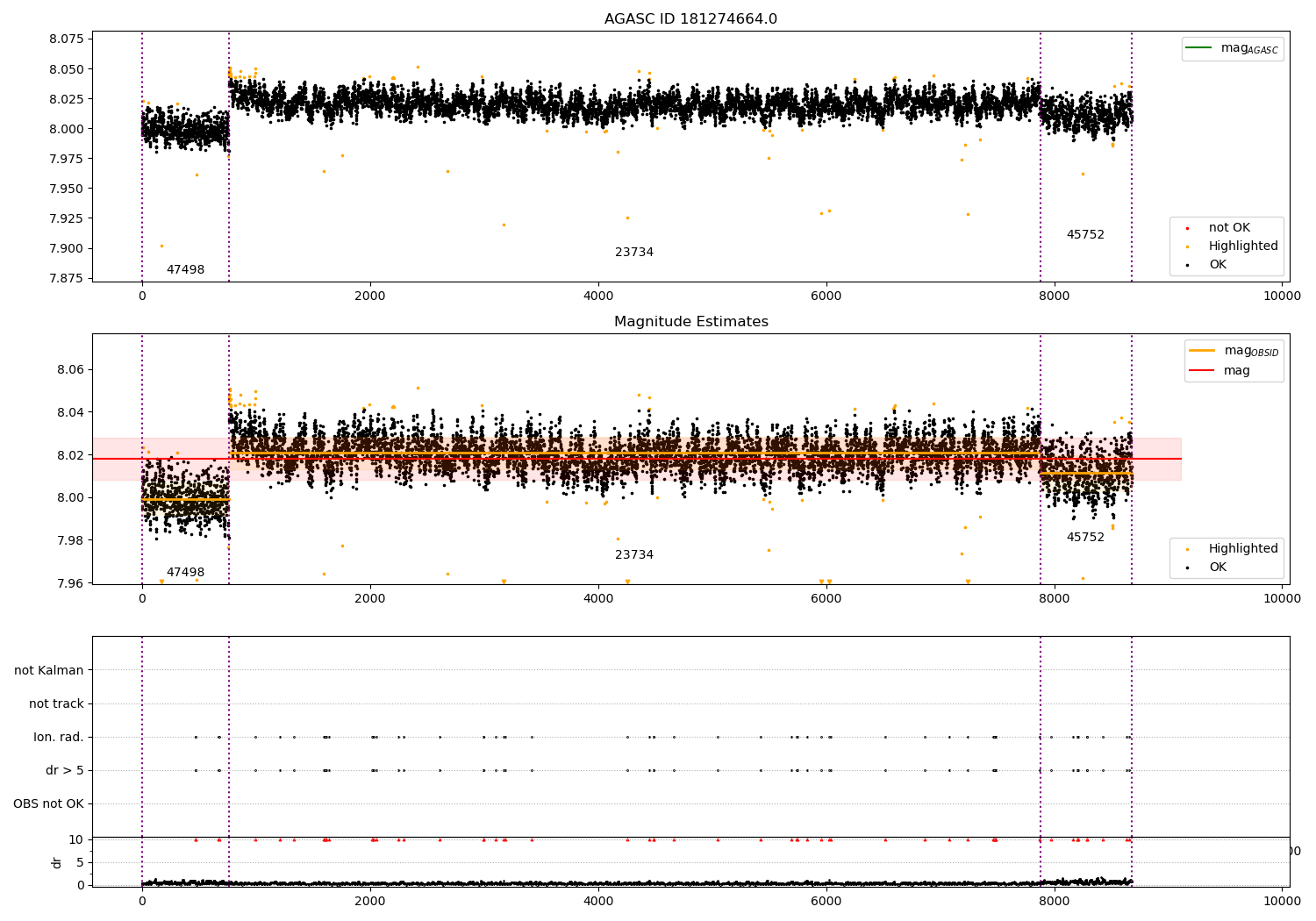Click OBSID label 45752 in the top plot
Image resolution: width=1316 pixels, height=921 pixels.
(1085, 235)
